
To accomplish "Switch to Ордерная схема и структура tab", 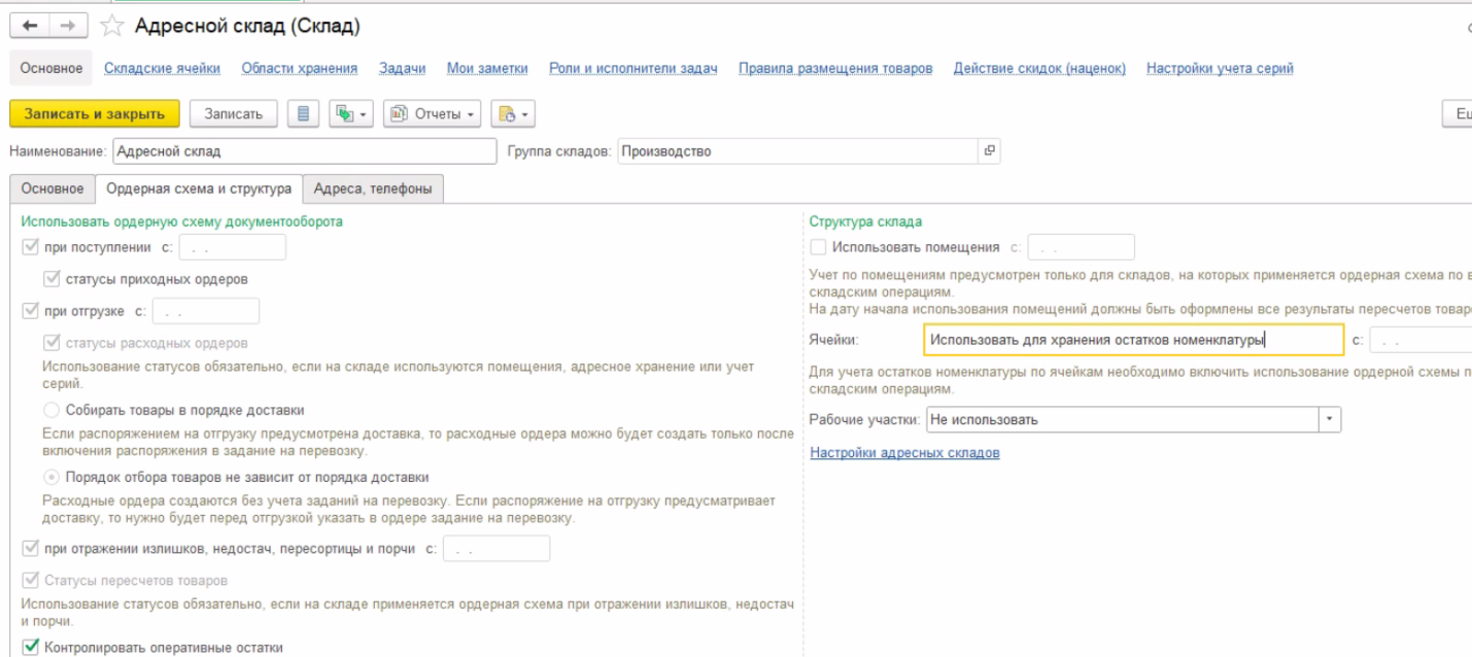I will coord(199,188).
